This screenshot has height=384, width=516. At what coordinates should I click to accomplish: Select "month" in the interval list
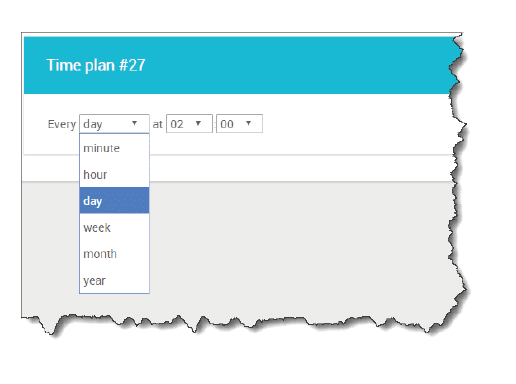coord(114,254)
